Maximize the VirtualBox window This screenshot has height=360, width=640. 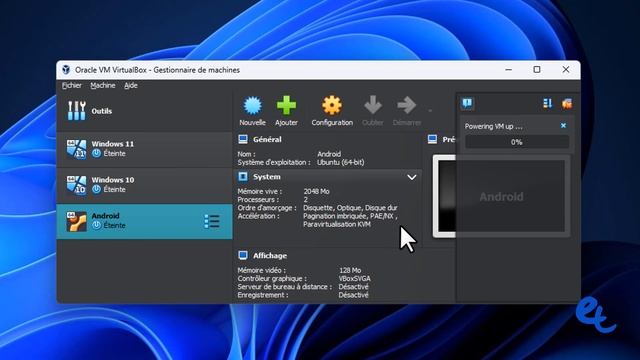point(537,70)
